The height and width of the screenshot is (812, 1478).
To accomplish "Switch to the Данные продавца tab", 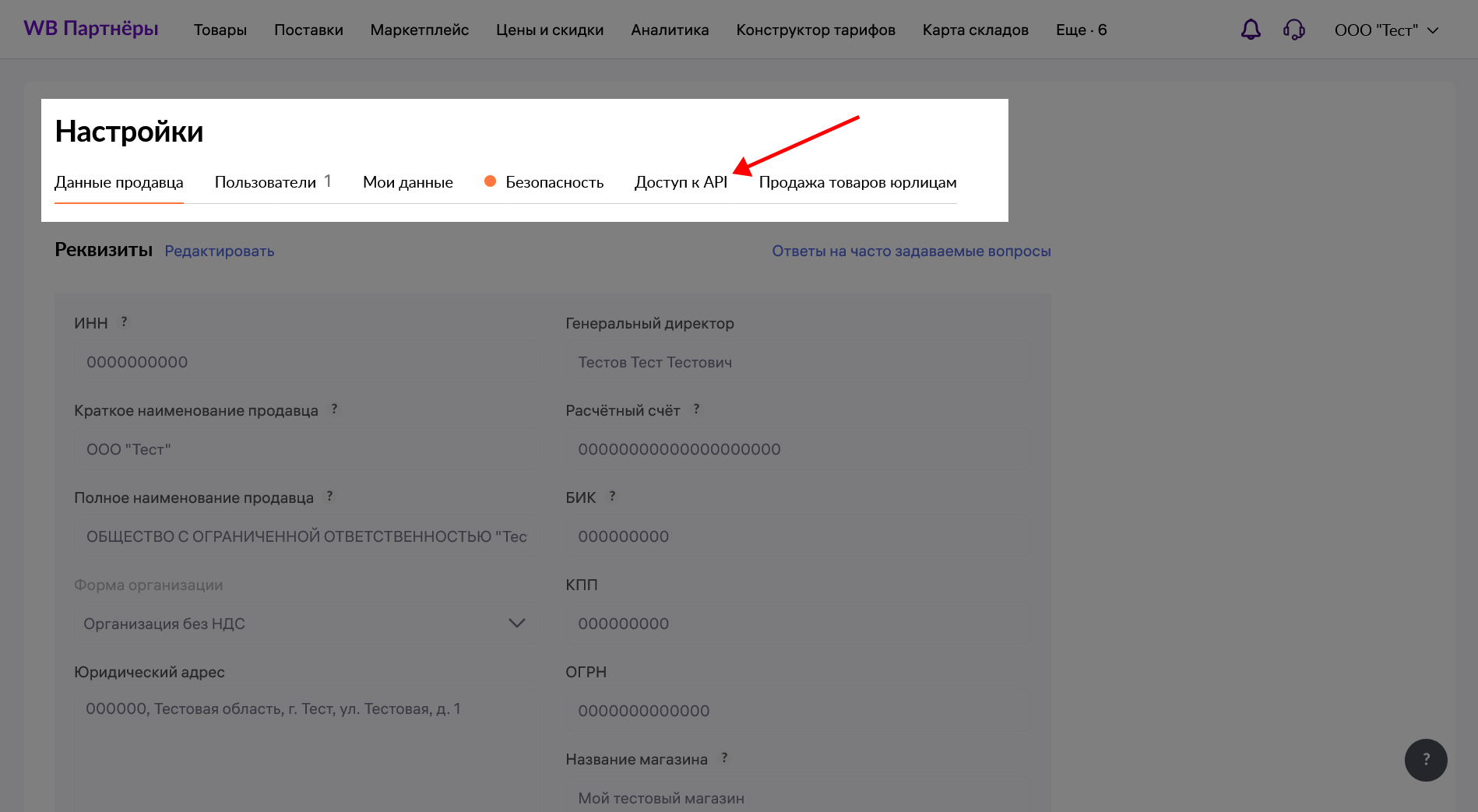I will 119,182.
